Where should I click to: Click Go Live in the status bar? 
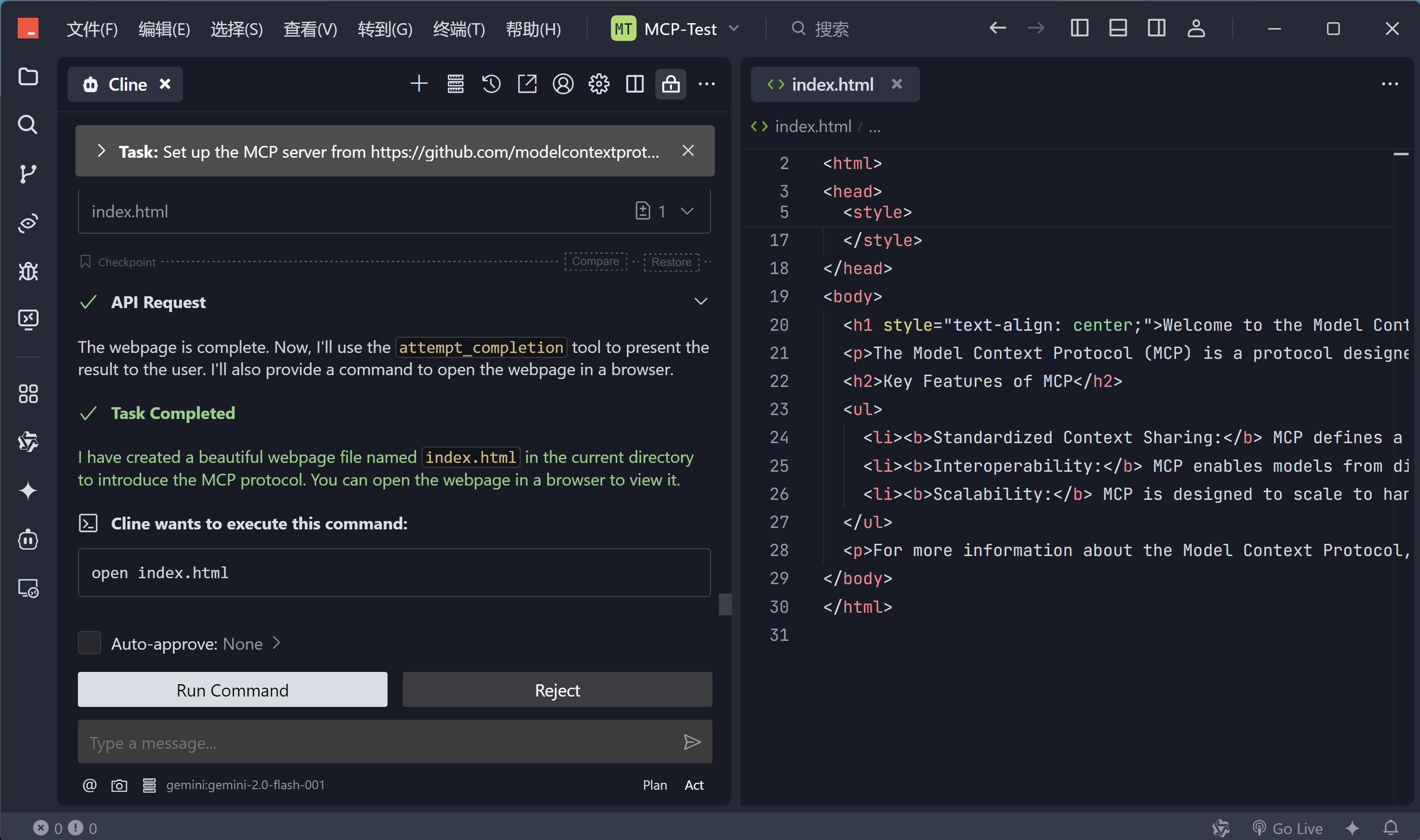click(x=1297, y=828)
